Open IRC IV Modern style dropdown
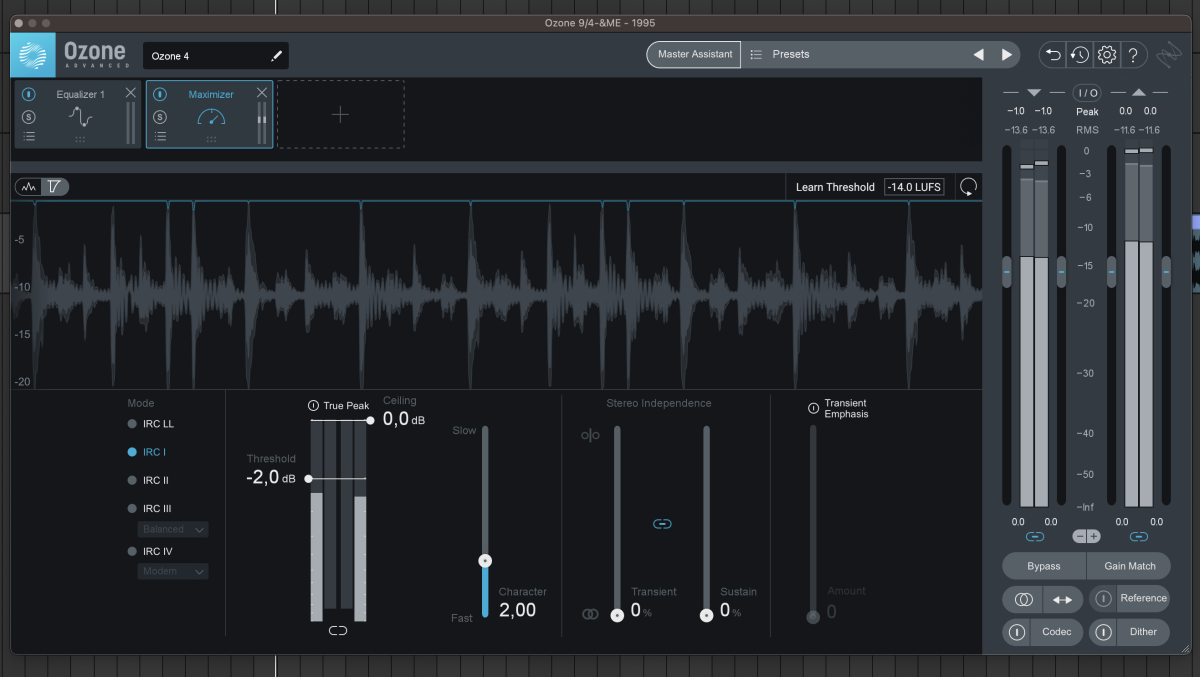 coord(173,571)
